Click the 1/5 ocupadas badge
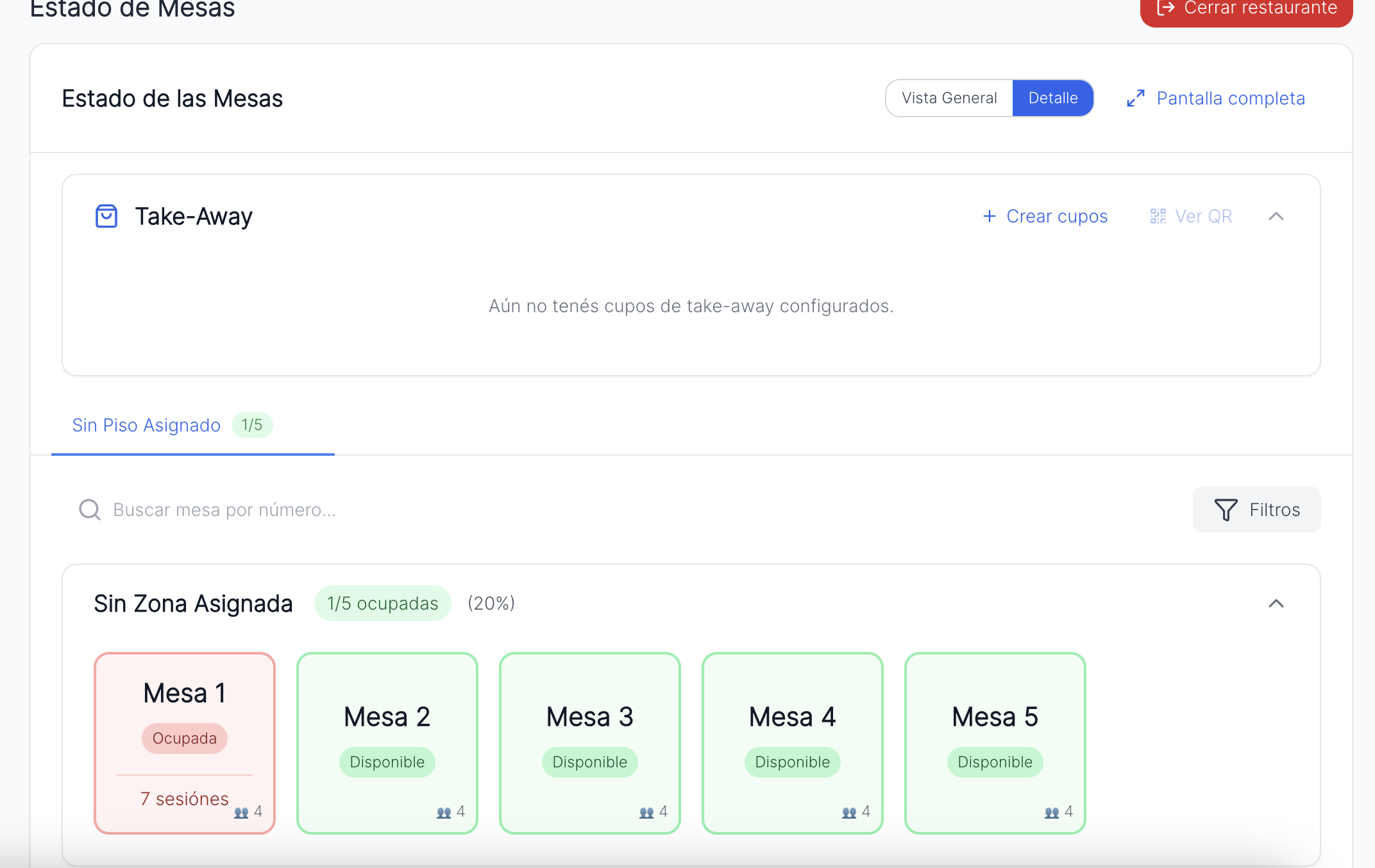 tap(383, 603)
